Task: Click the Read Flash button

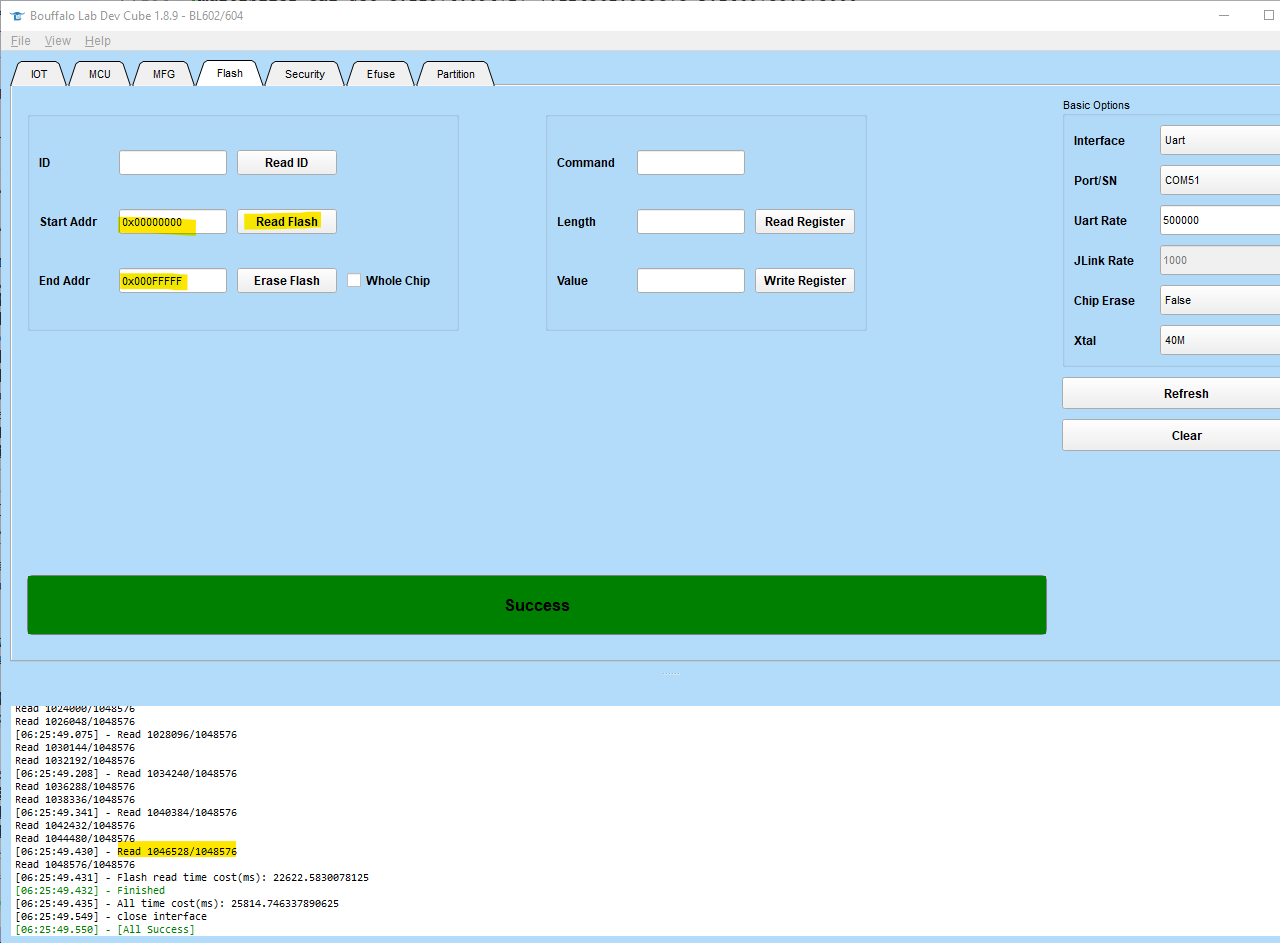Action: click(x=287, y=222)
